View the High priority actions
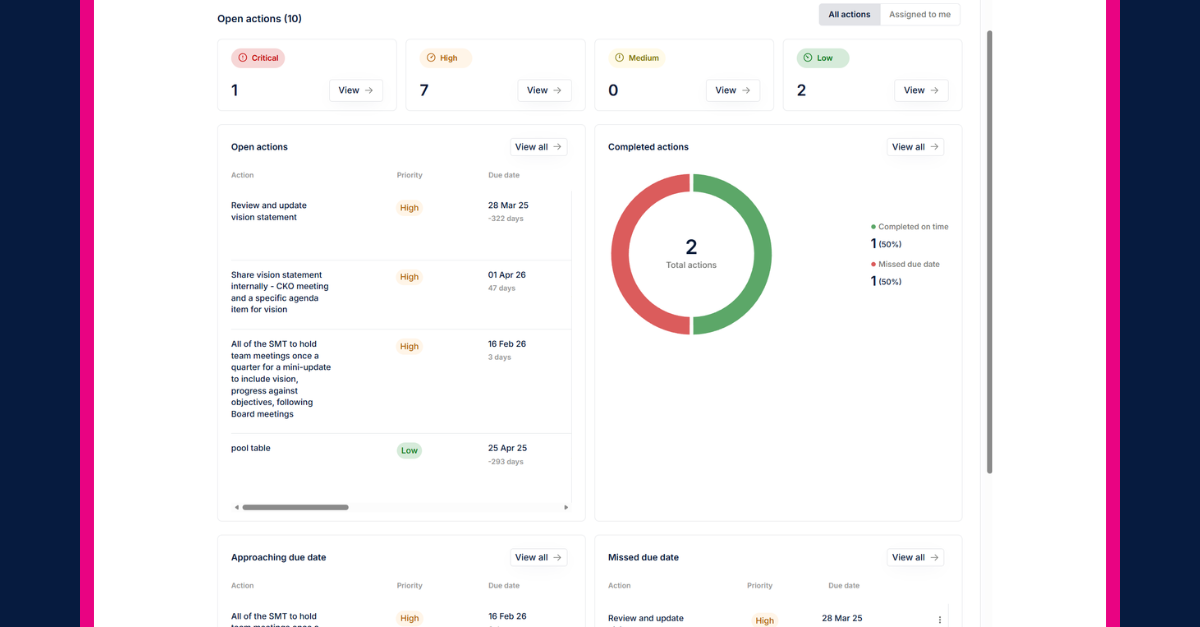Viewport: 1200px width, 627px height. (x=544, y=90)
